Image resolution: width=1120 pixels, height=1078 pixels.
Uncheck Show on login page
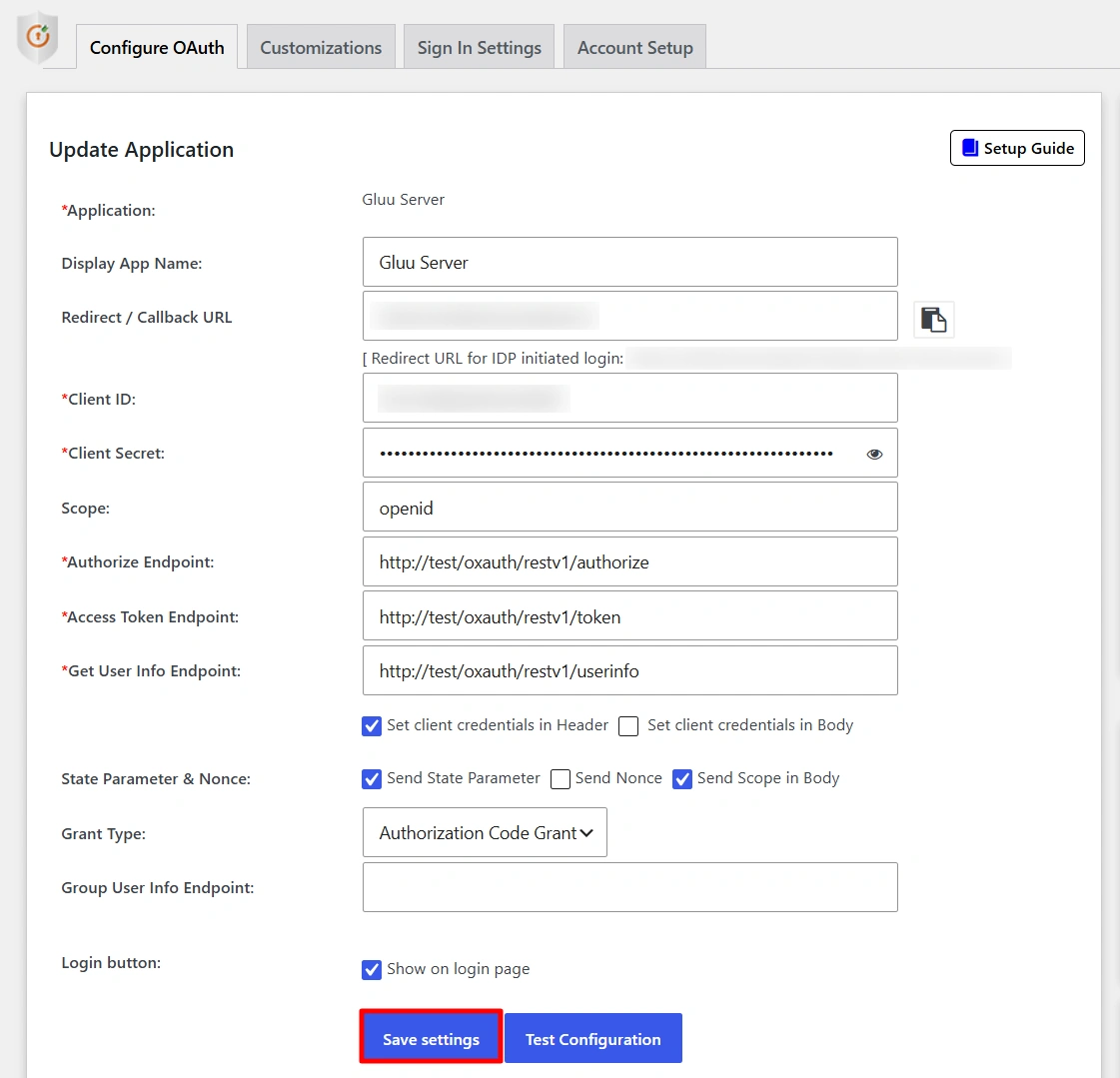coord(372,969)
